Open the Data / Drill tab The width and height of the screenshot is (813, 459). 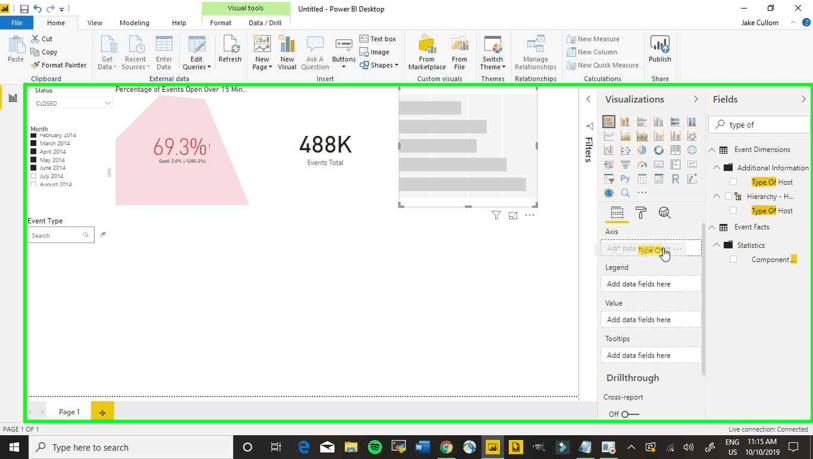tap(265, 23)
